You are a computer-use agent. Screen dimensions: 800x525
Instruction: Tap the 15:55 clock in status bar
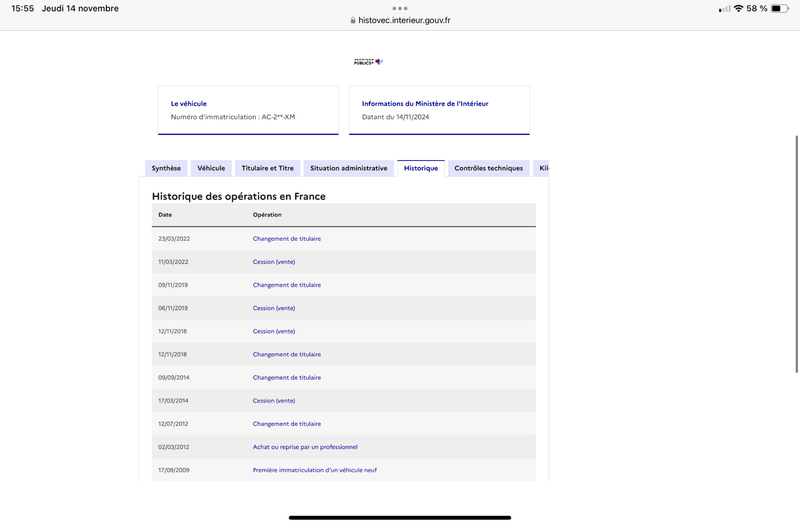click(22, 9)
